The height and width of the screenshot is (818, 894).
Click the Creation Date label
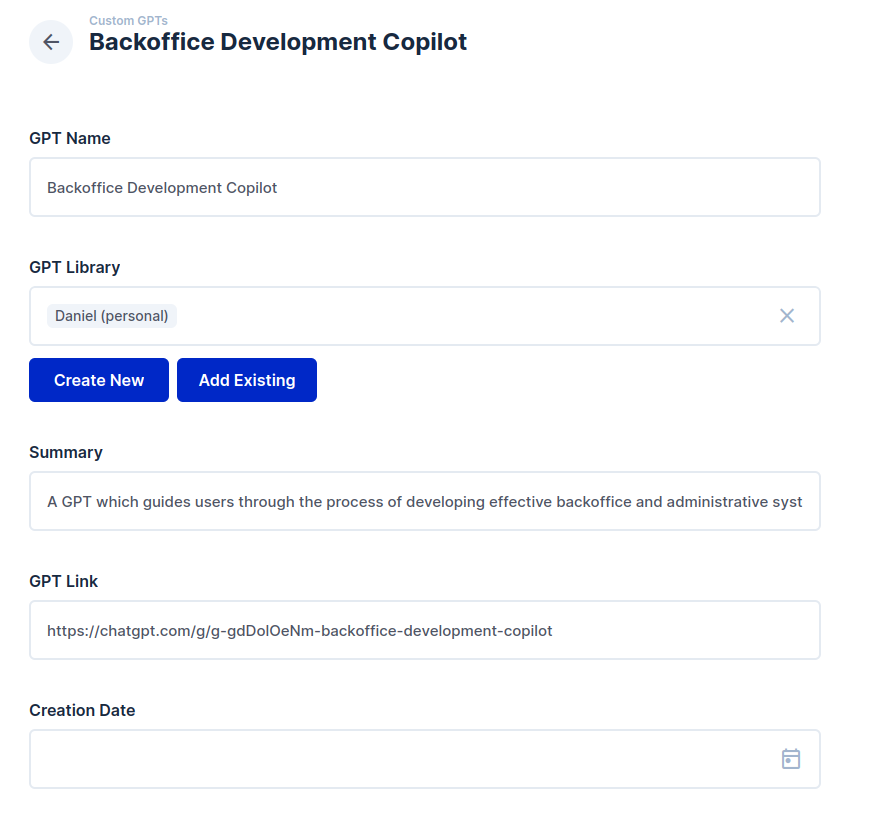tap(82, 710)
